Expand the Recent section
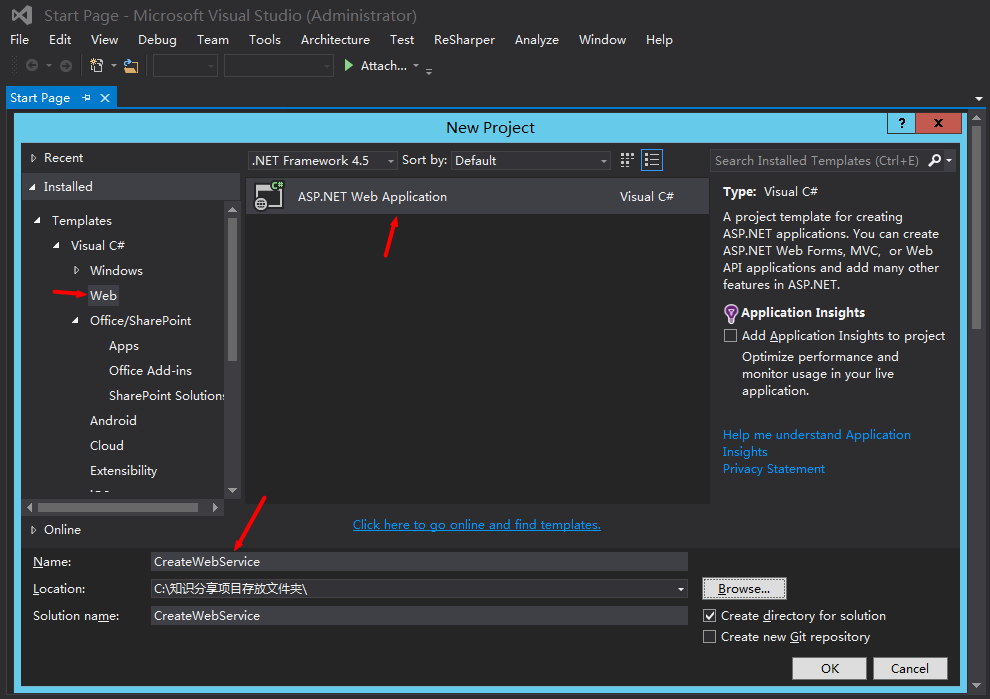The height and width of the screenshot is (699, 990). (33, 158)
